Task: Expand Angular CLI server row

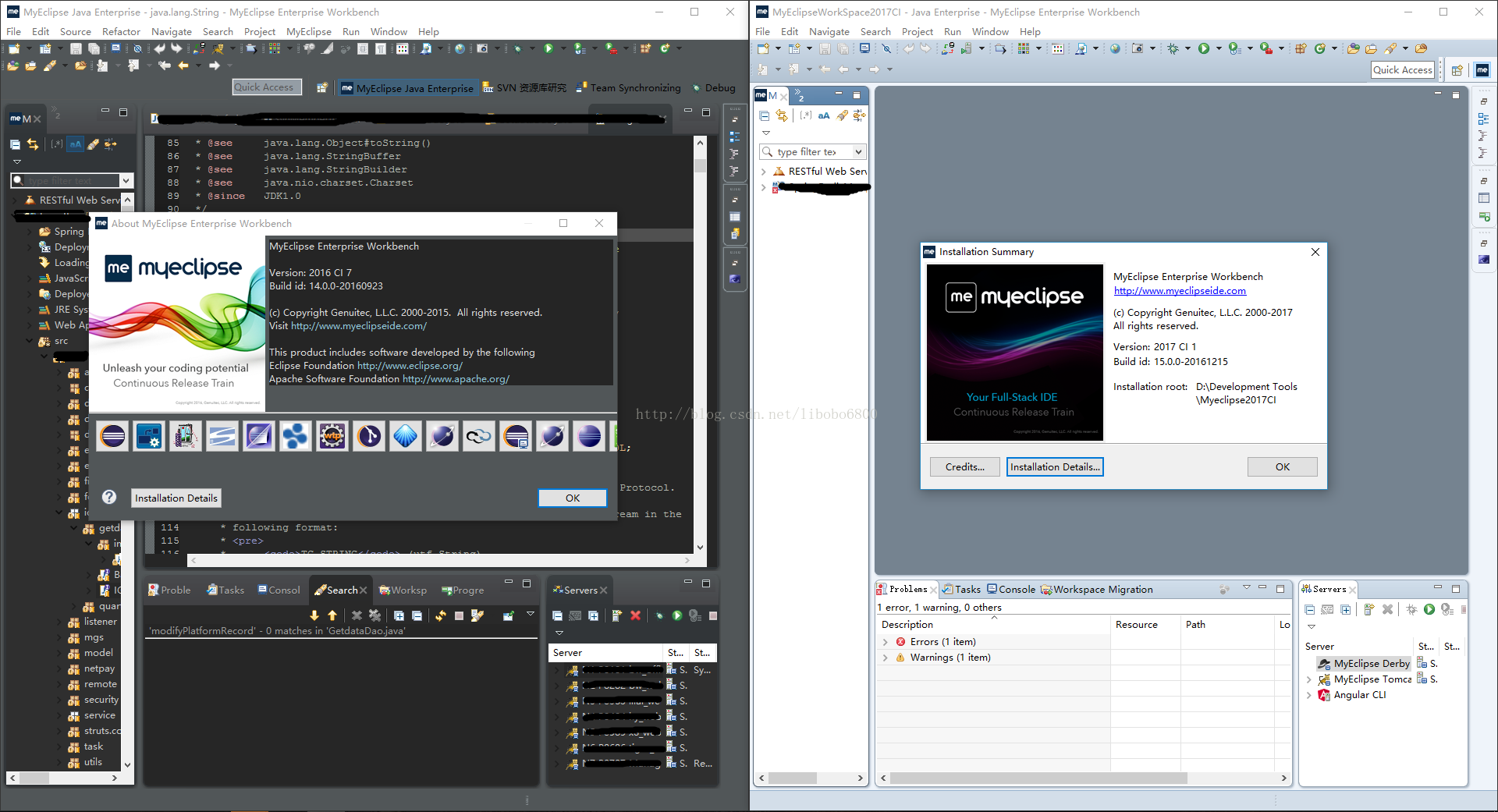Action: (x=1309, y=695)
